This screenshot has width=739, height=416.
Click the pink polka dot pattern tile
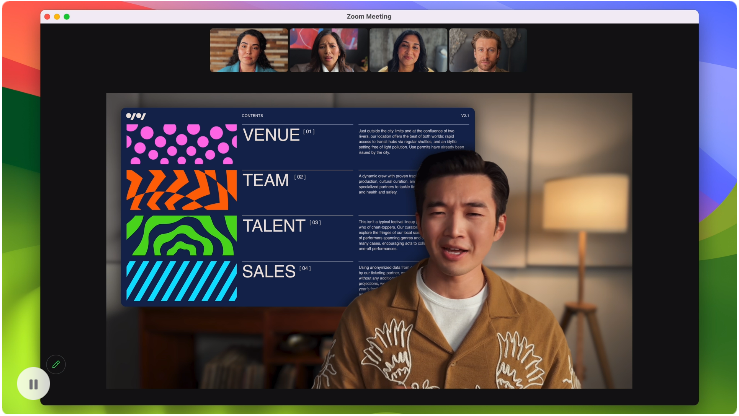181,144
